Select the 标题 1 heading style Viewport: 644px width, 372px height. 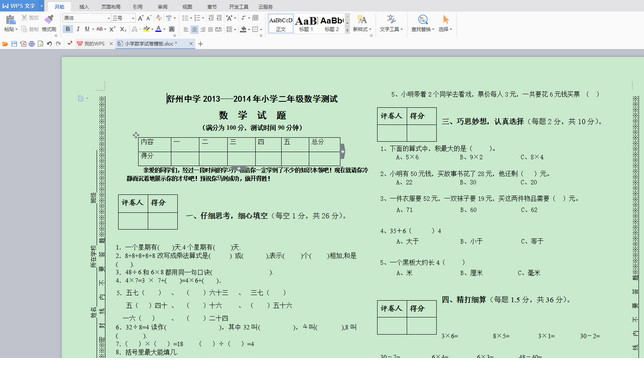[x=306, y=23]
